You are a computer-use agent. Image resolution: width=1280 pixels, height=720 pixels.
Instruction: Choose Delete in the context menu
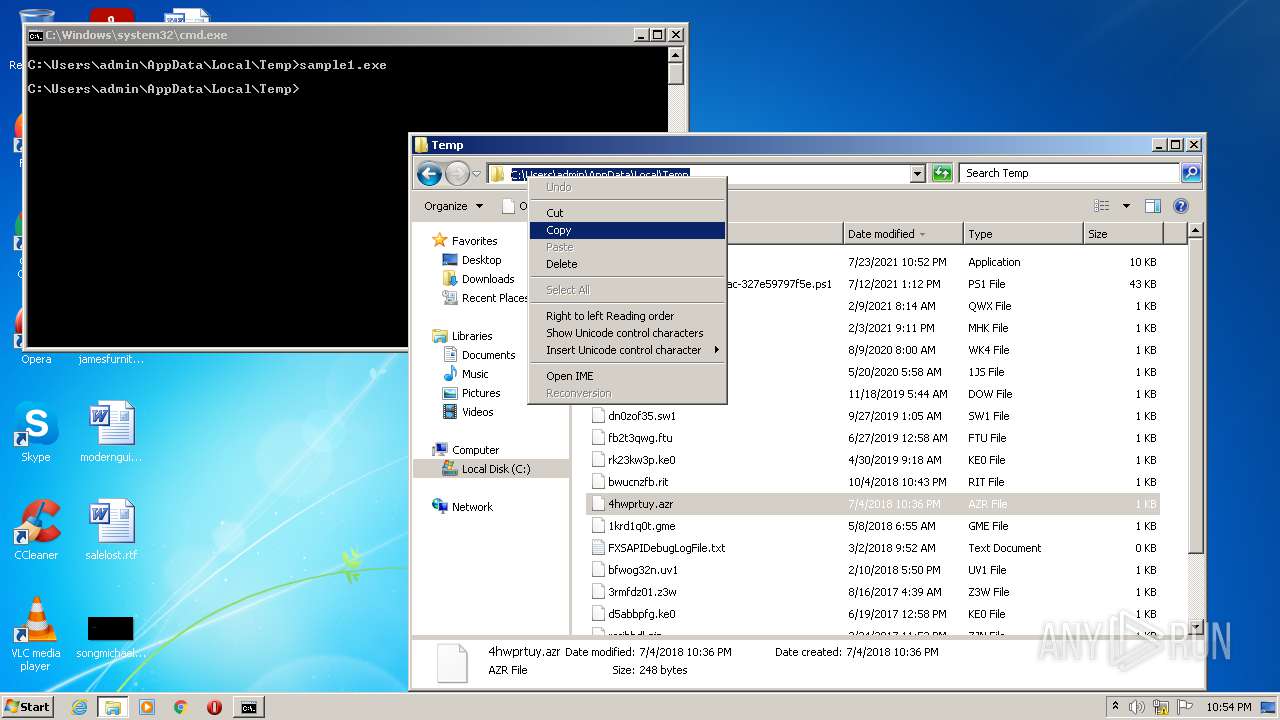tap(627, 264)
